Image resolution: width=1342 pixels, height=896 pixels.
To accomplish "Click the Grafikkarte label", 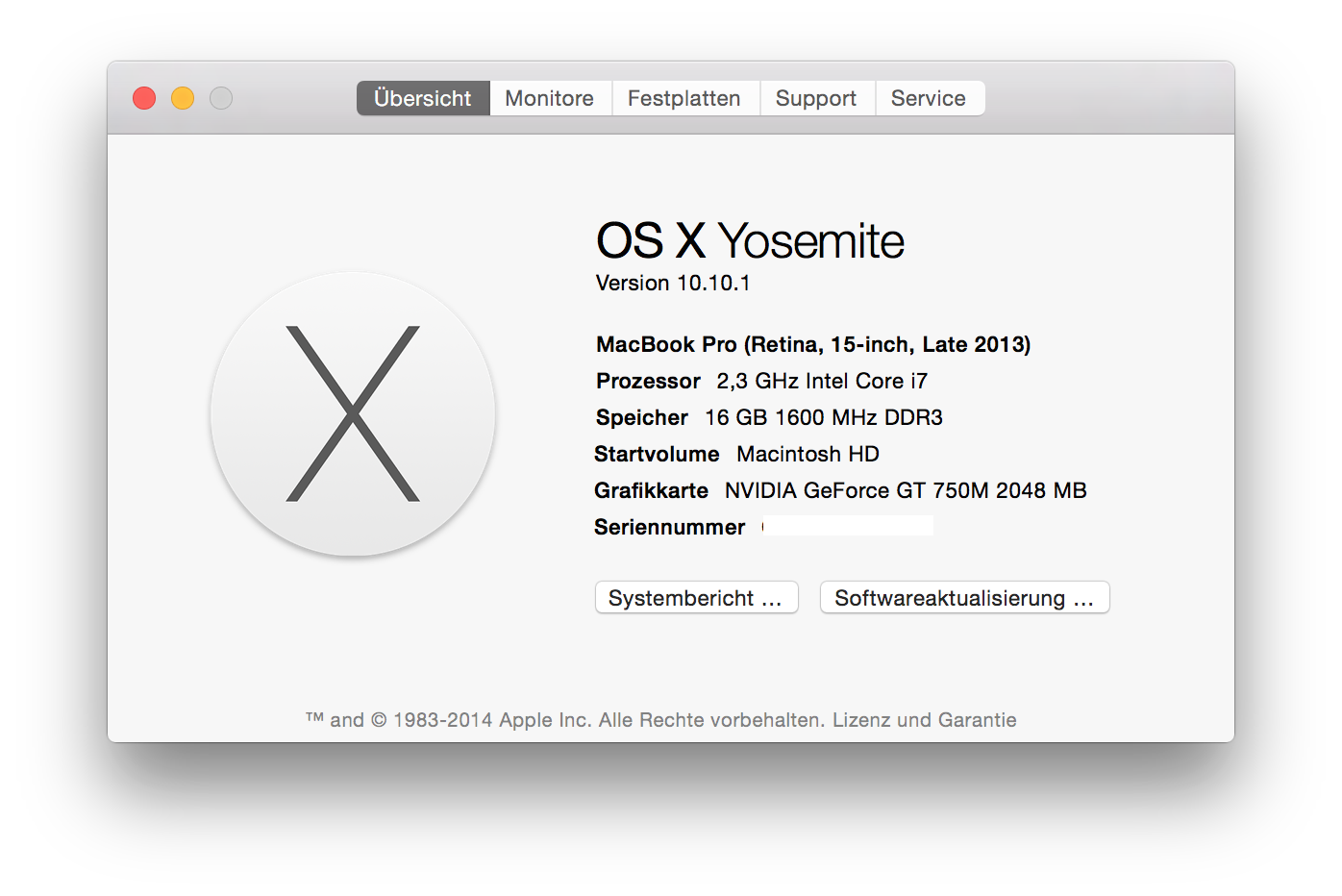I will pyautogui.click(x=651, y=490).
